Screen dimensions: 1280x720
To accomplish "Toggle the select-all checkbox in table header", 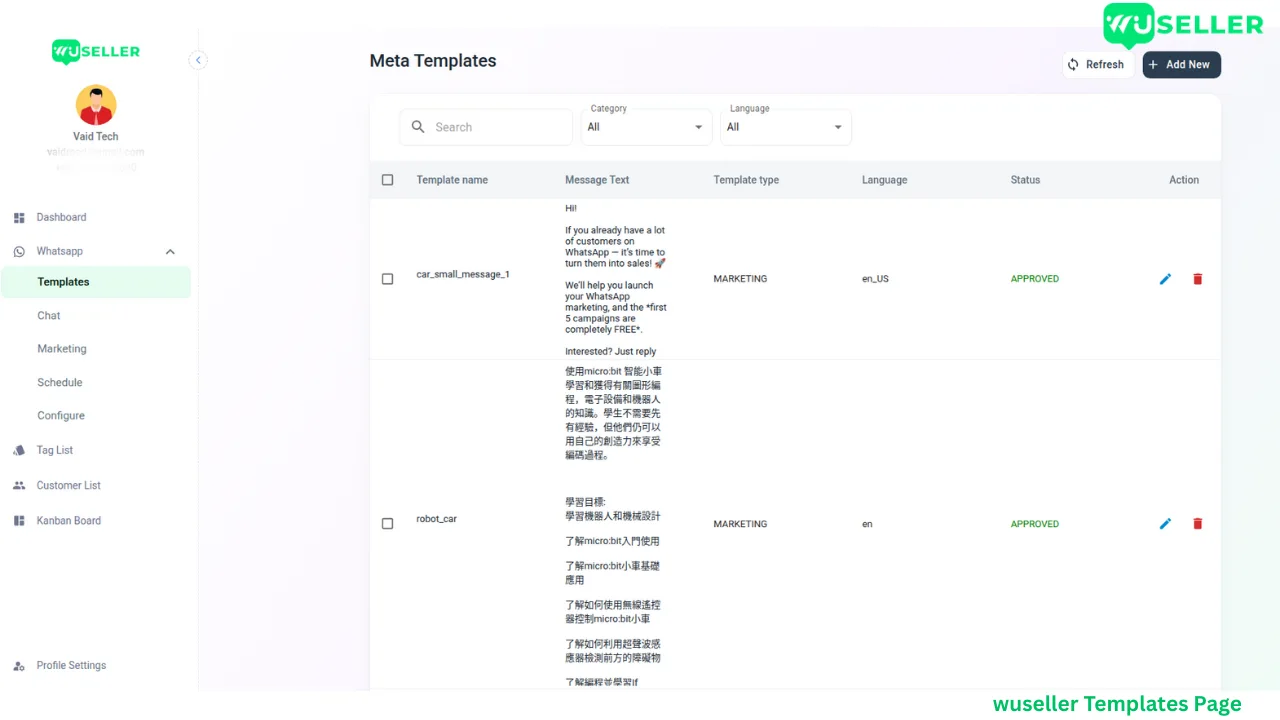I will click(388, 180).
